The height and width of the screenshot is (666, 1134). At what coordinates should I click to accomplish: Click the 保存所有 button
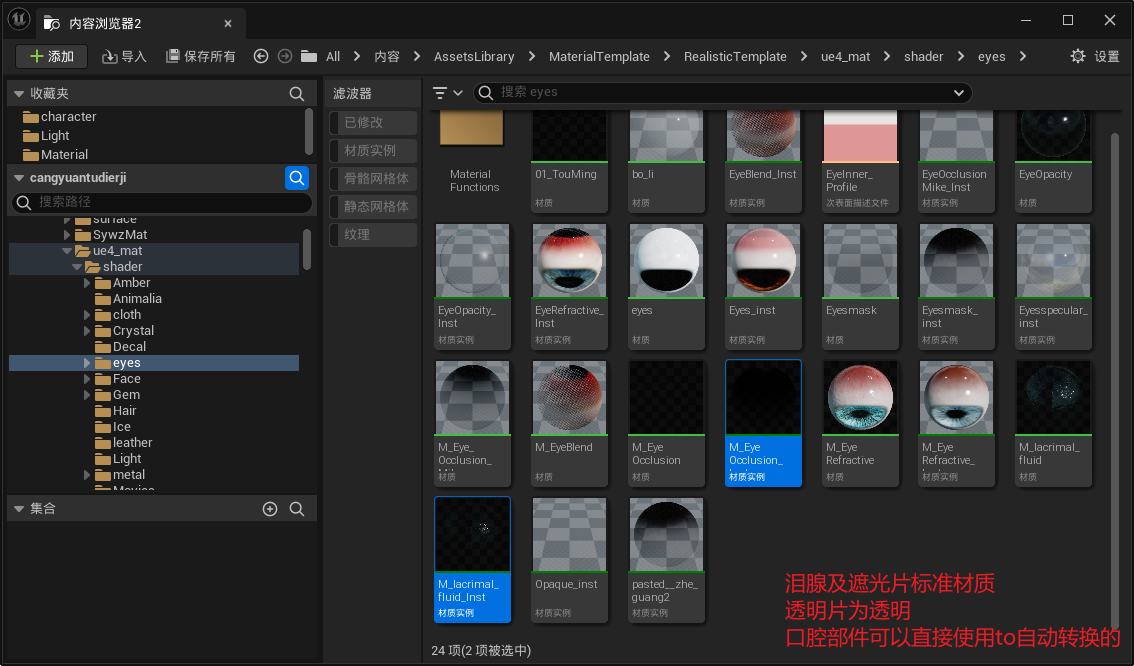coord(201,57)
